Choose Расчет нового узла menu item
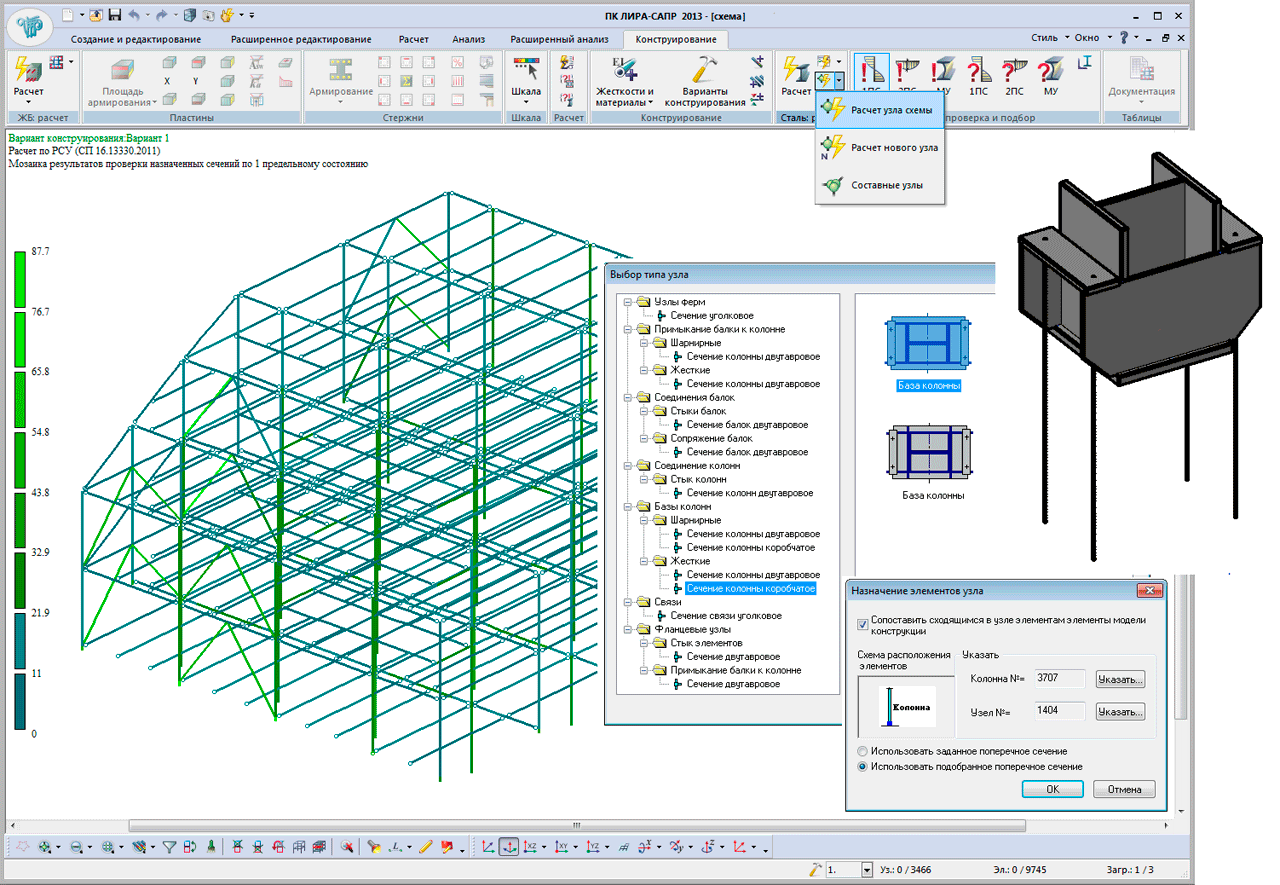 pyautogui.click(x=894, y=148)
